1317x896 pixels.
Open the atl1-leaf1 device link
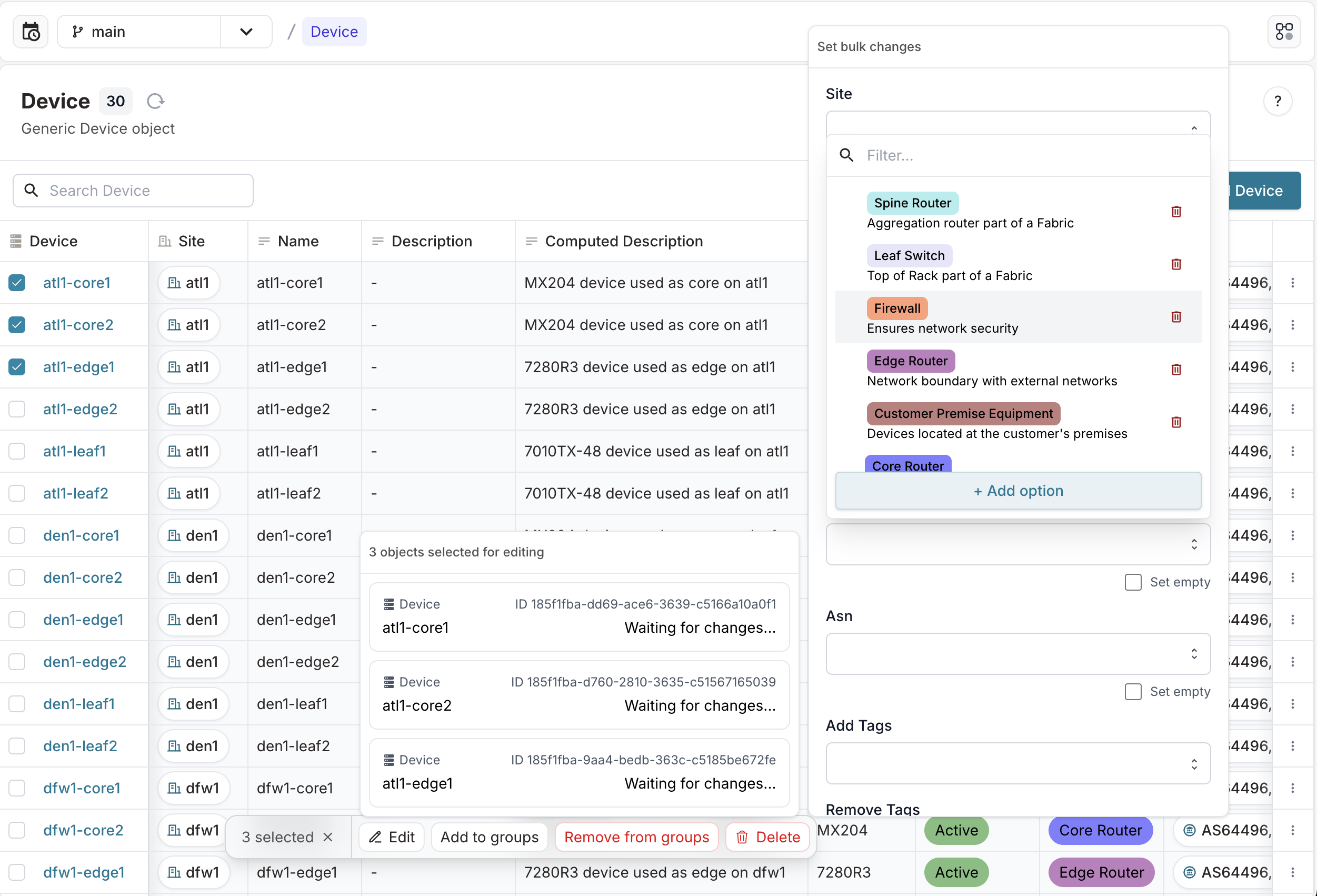click(74, 451)
